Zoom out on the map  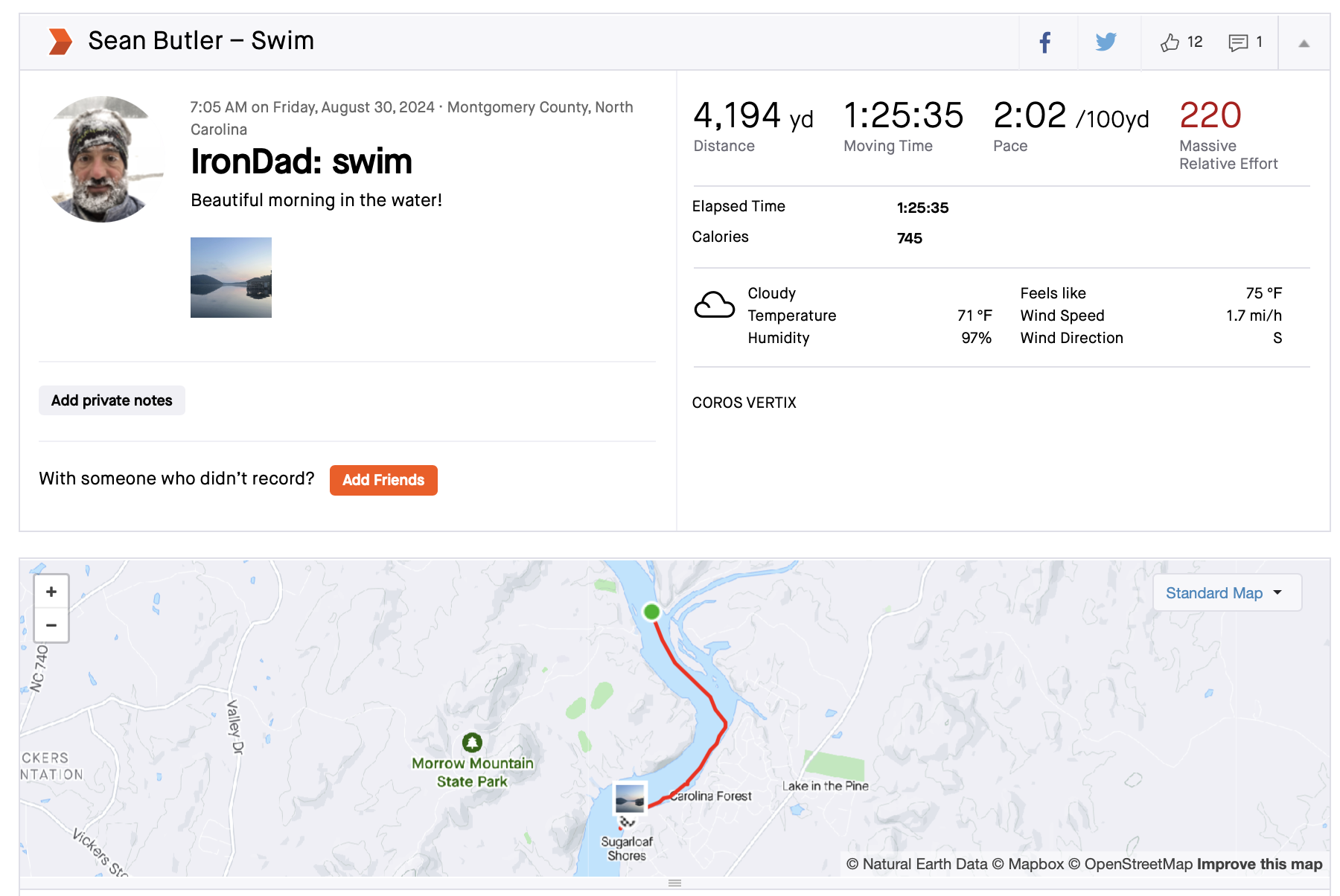pos(51,625)
